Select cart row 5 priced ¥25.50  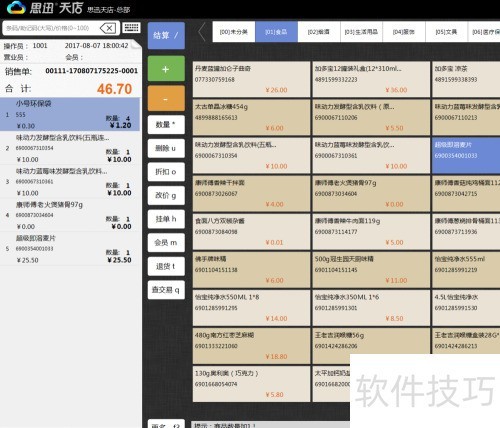[x=70, y=249]
